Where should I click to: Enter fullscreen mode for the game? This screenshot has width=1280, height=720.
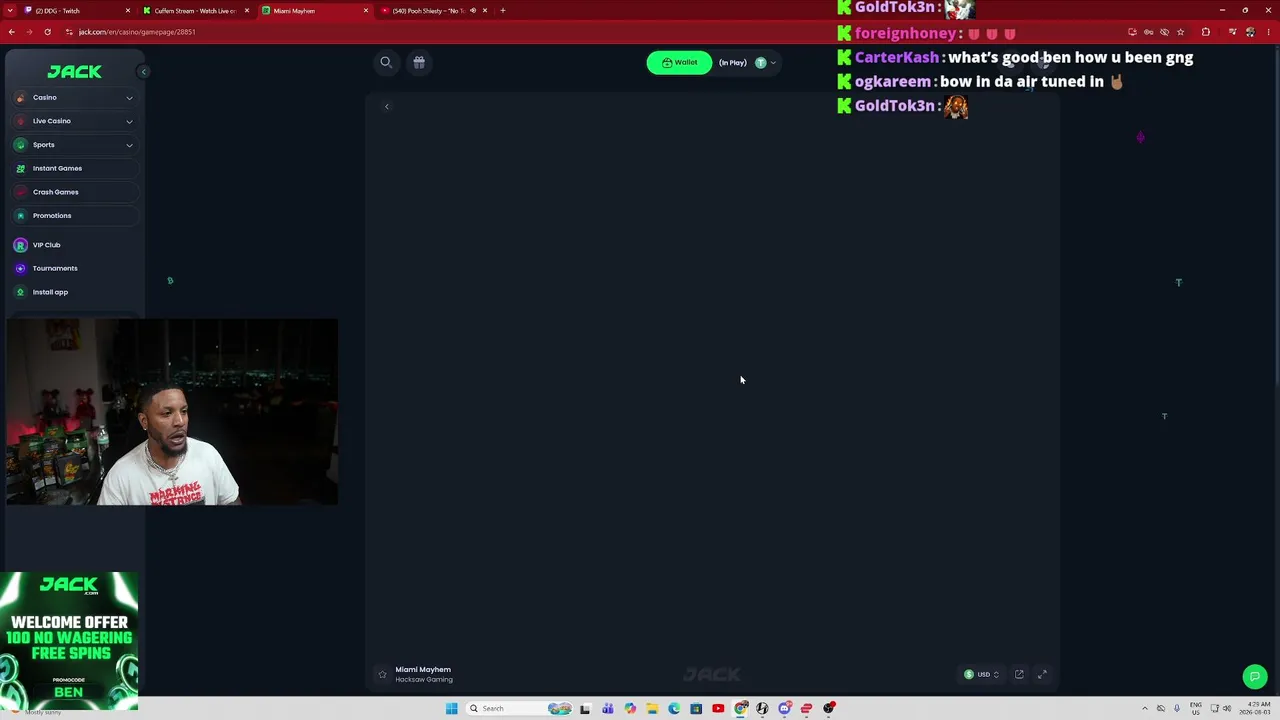[1042, 674]
